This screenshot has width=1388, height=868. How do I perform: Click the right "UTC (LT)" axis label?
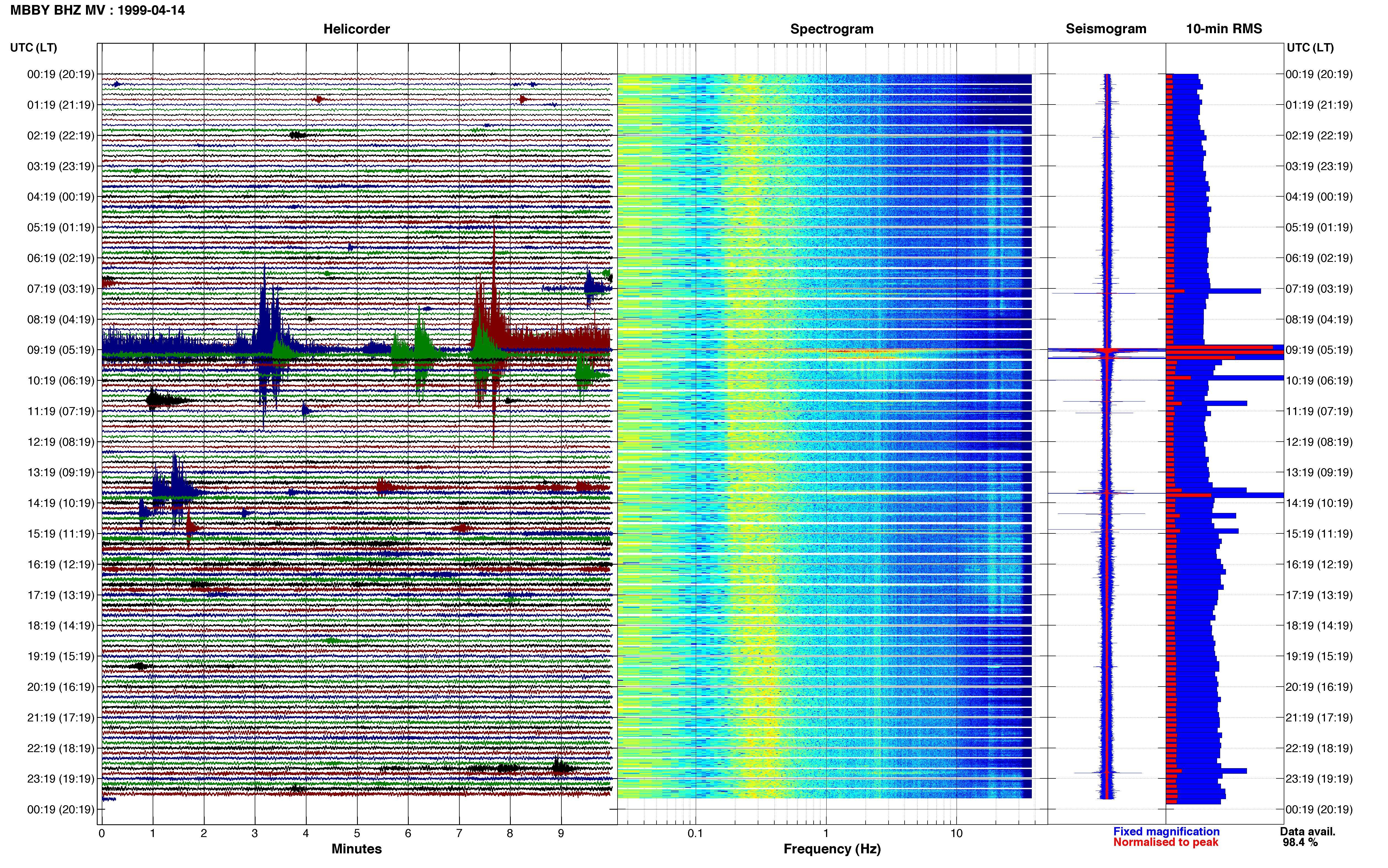(1310, 48)
